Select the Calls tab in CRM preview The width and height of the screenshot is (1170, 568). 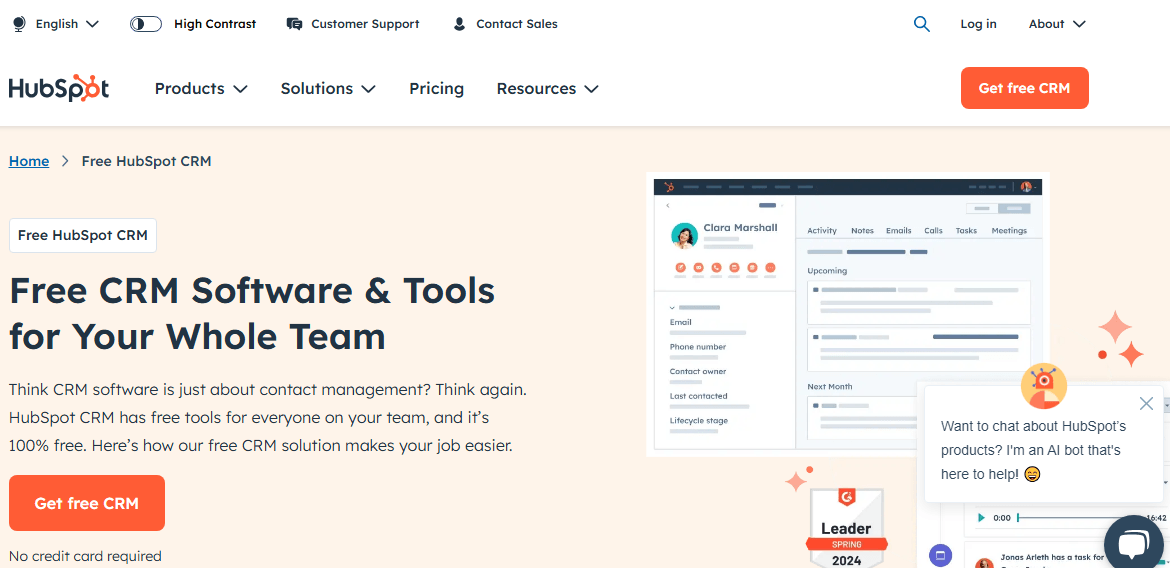(933, 231)
